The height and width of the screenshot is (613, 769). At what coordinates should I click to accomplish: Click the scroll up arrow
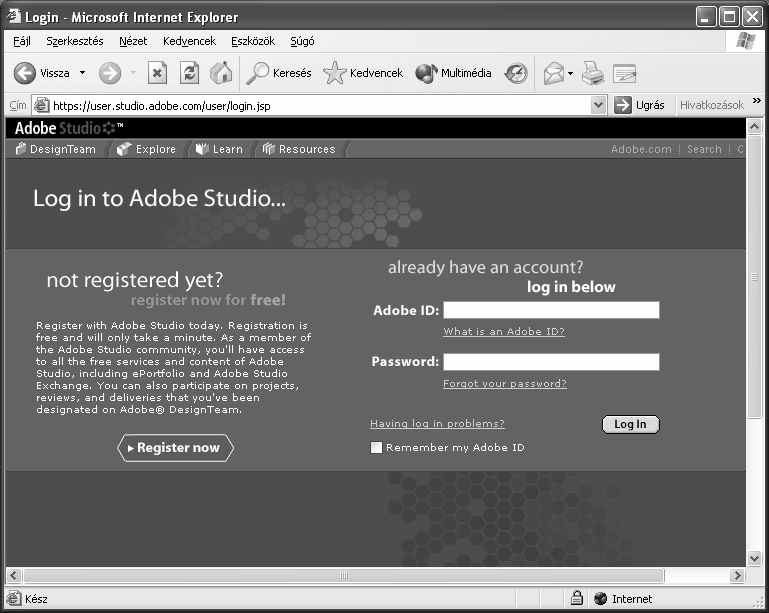click(754, 127)
